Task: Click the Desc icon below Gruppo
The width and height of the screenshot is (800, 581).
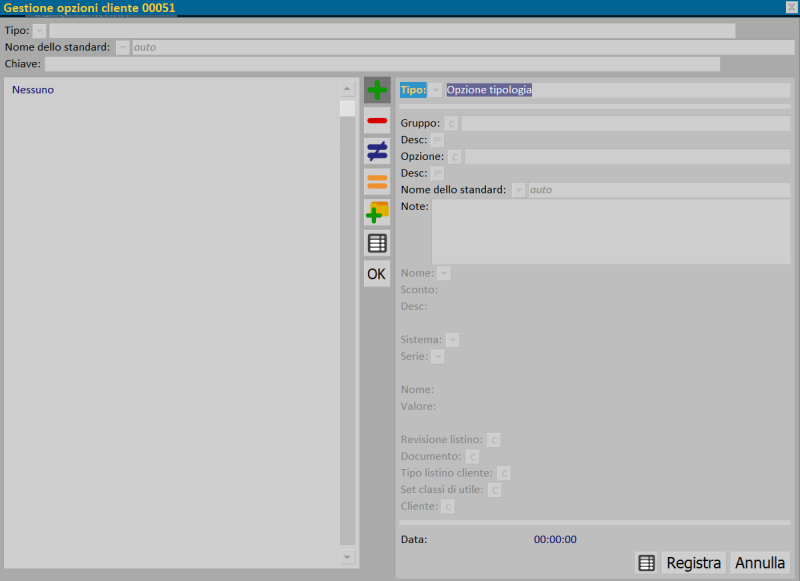Action: pyautogui.click(x=437, y=140)
